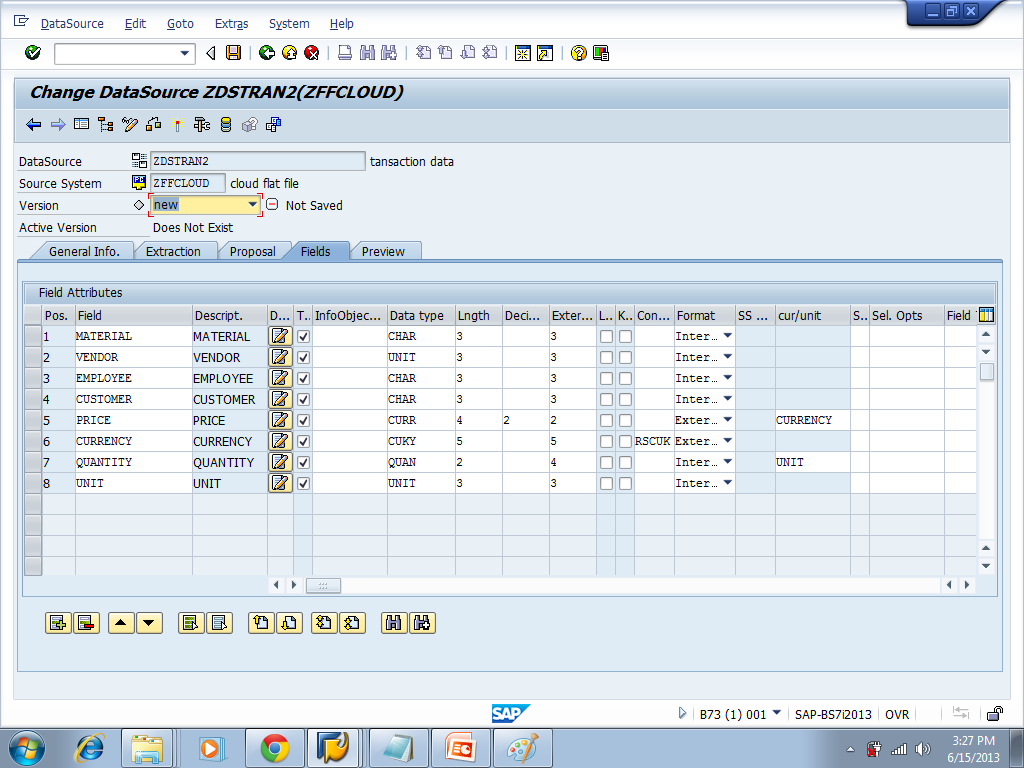Viewport: 1024px width, 768px height.
Task: Click the Customize Local Layout icon
Action: point(601,53)
